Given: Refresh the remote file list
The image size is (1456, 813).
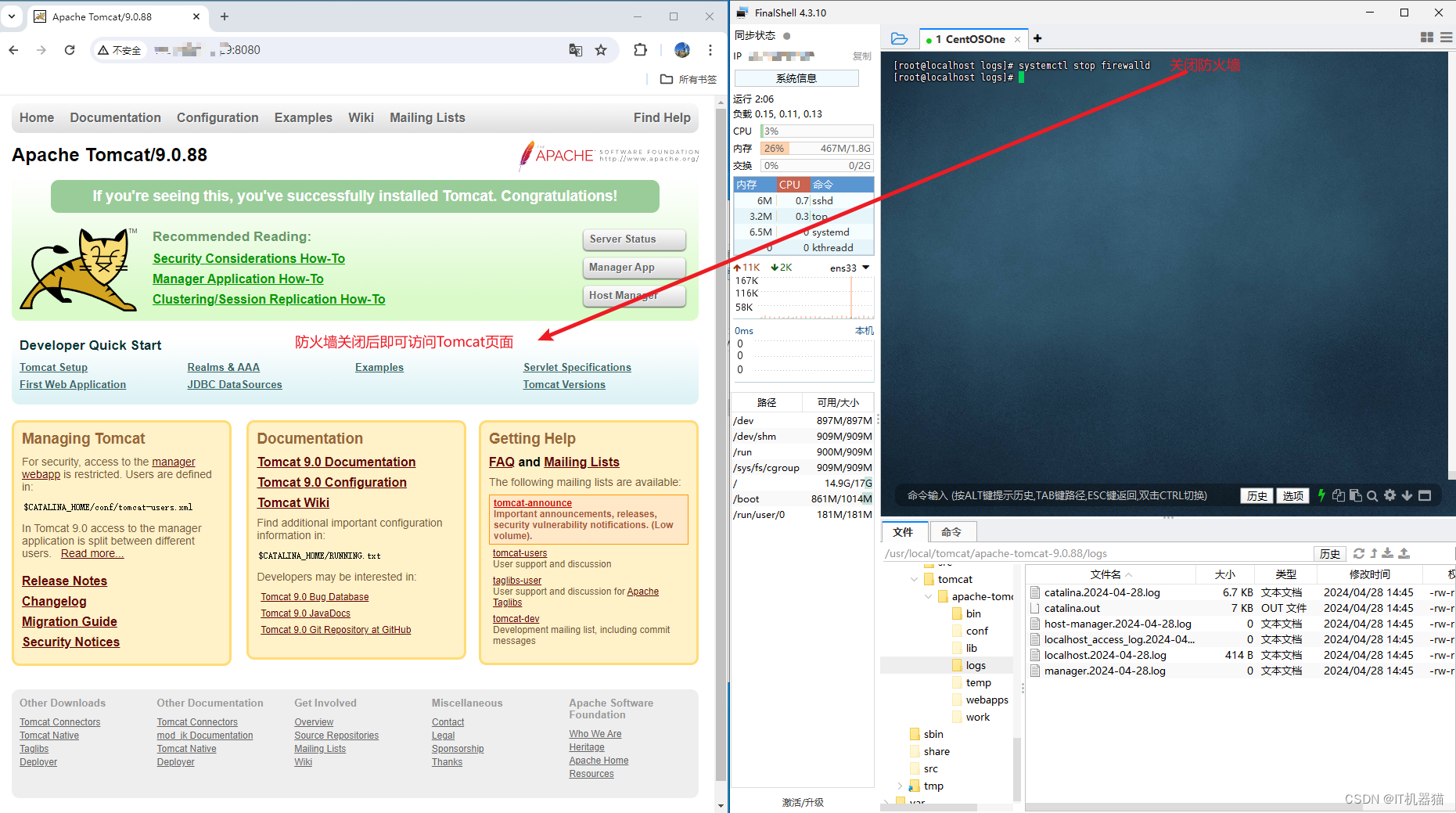Looking at the screenshot, I should (1359, 553).
